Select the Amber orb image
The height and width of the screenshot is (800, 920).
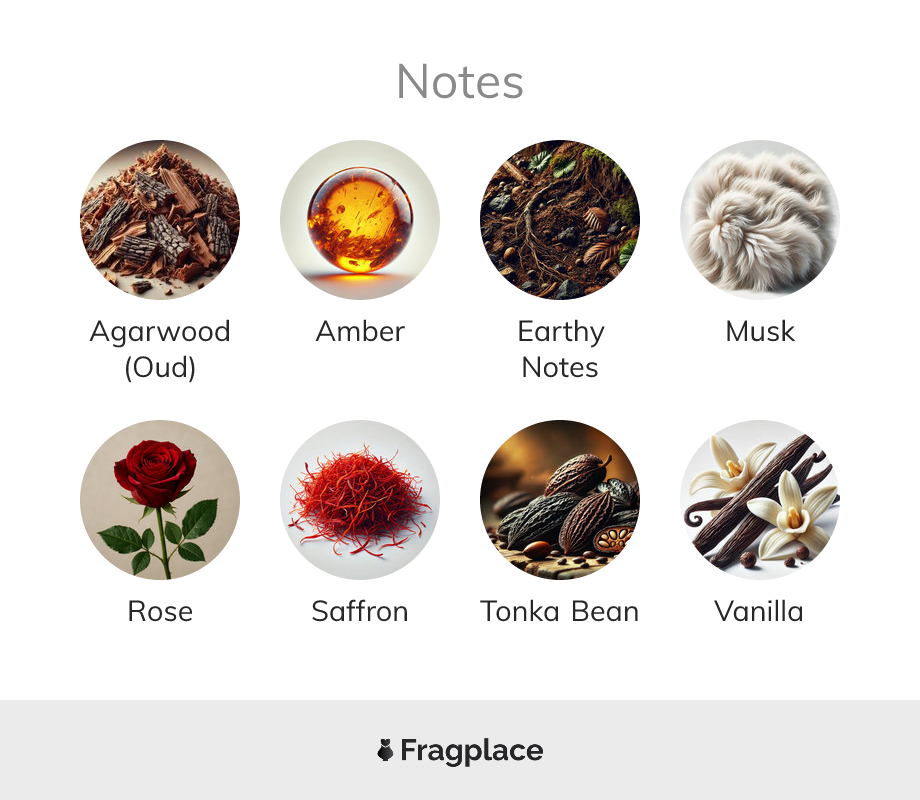pos(360,220)
